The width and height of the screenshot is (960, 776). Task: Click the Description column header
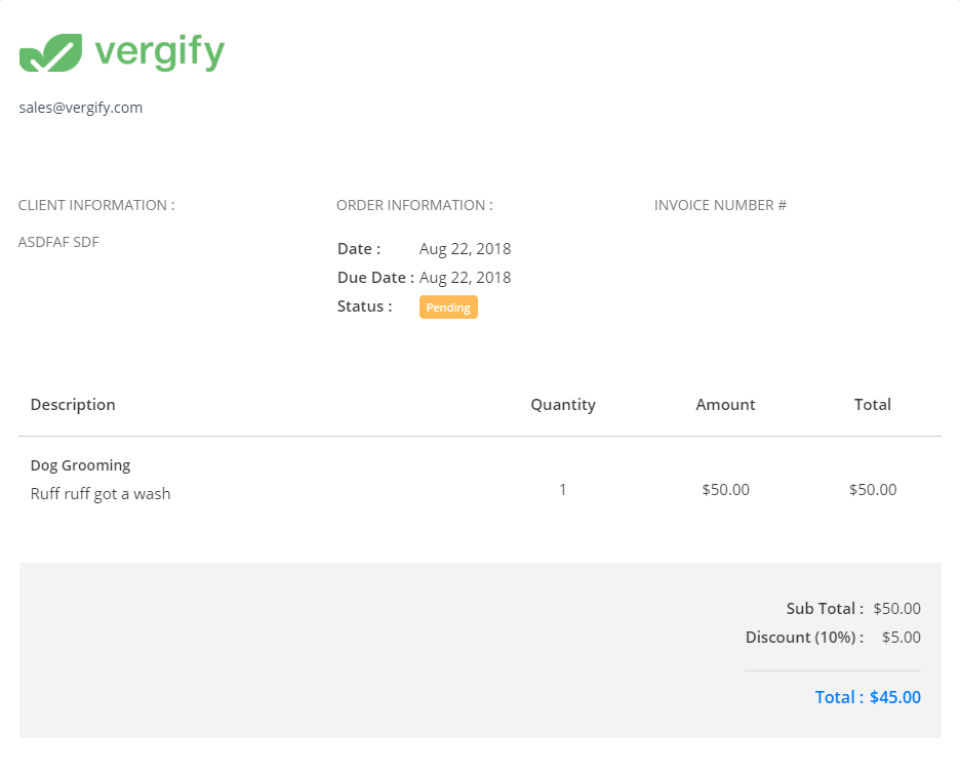coord(73,405)
